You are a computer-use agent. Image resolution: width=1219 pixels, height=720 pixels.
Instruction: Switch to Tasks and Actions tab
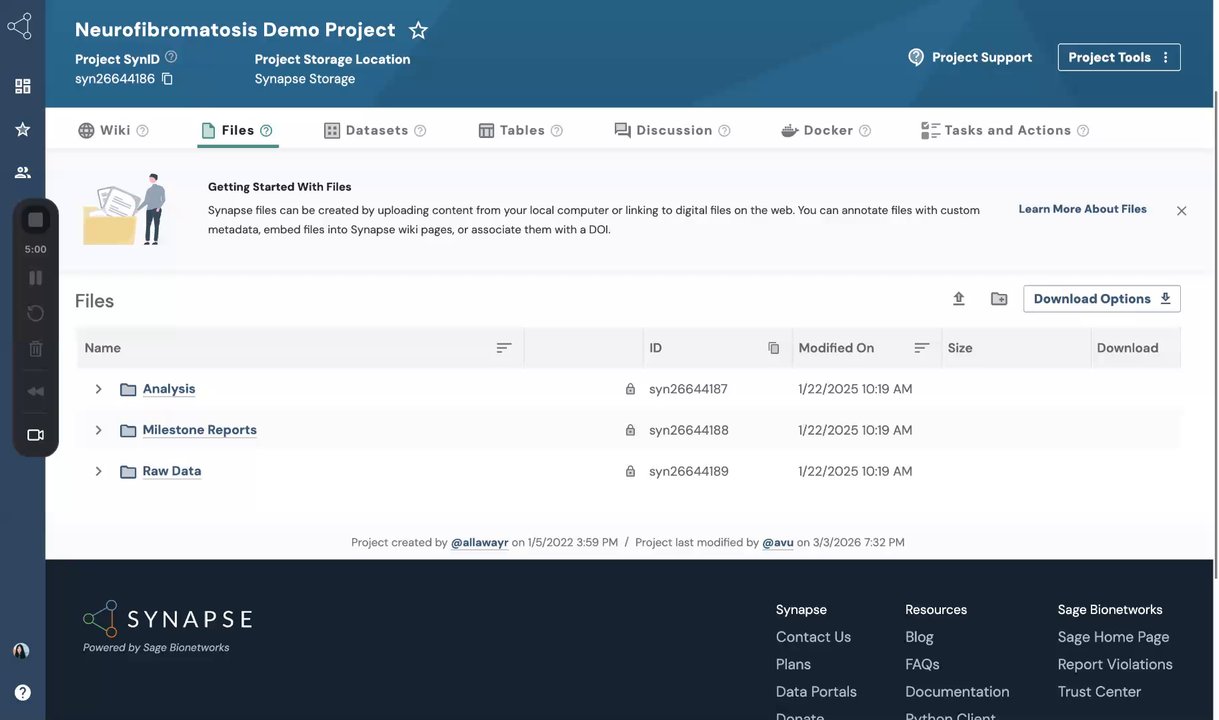click(996, 130)
